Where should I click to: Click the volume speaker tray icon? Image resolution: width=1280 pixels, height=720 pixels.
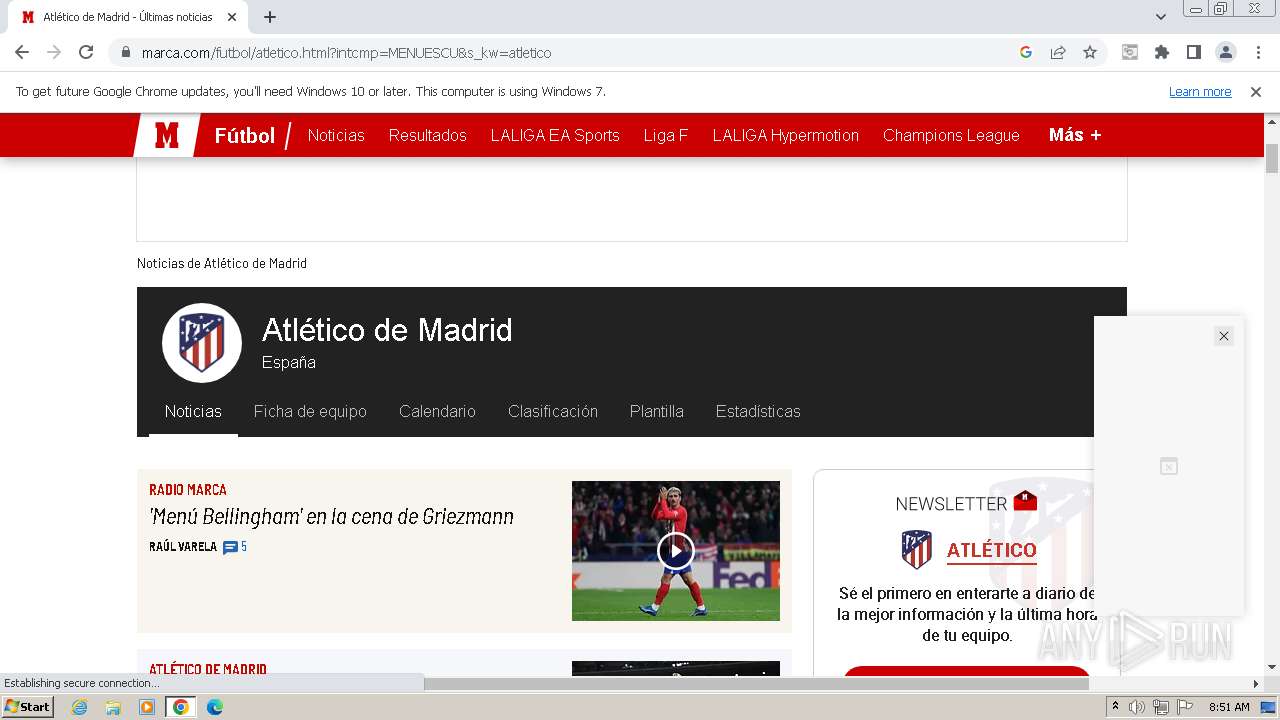click(x=1137, y=707)
